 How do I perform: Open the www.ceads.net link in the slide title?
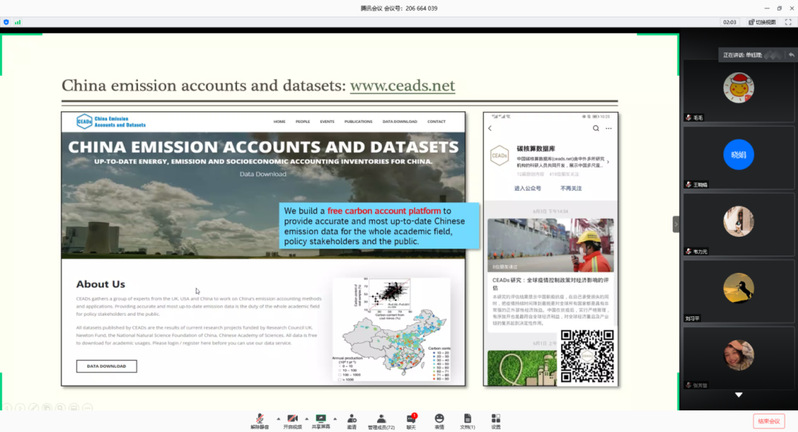[403, 85]
